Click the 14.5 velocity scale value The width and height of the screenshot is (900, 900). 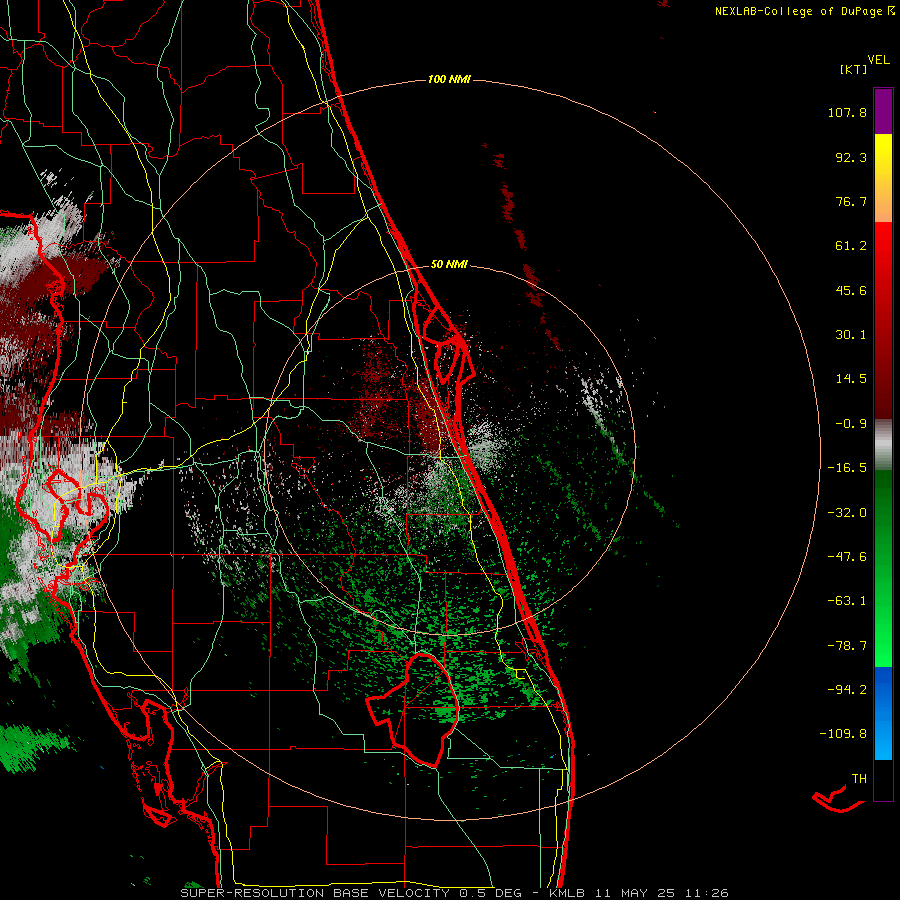851,379
